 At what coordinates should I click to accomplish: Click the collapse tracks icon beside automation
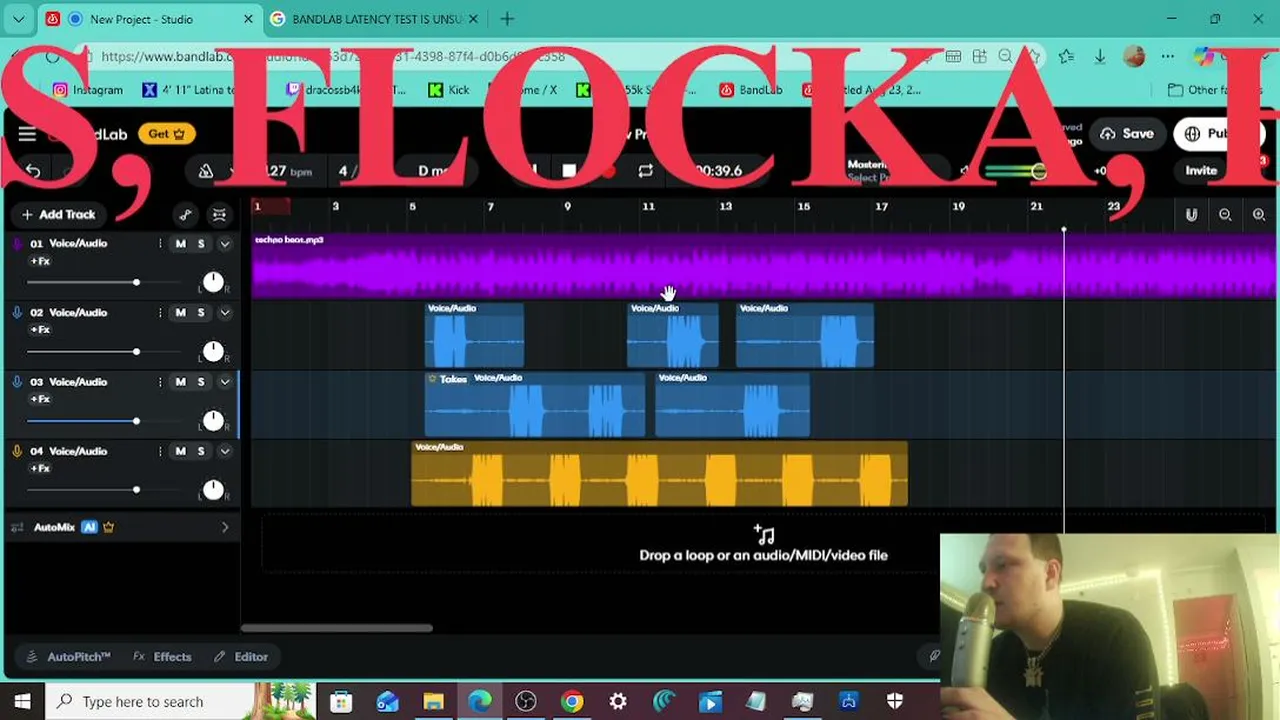[219, 215]
